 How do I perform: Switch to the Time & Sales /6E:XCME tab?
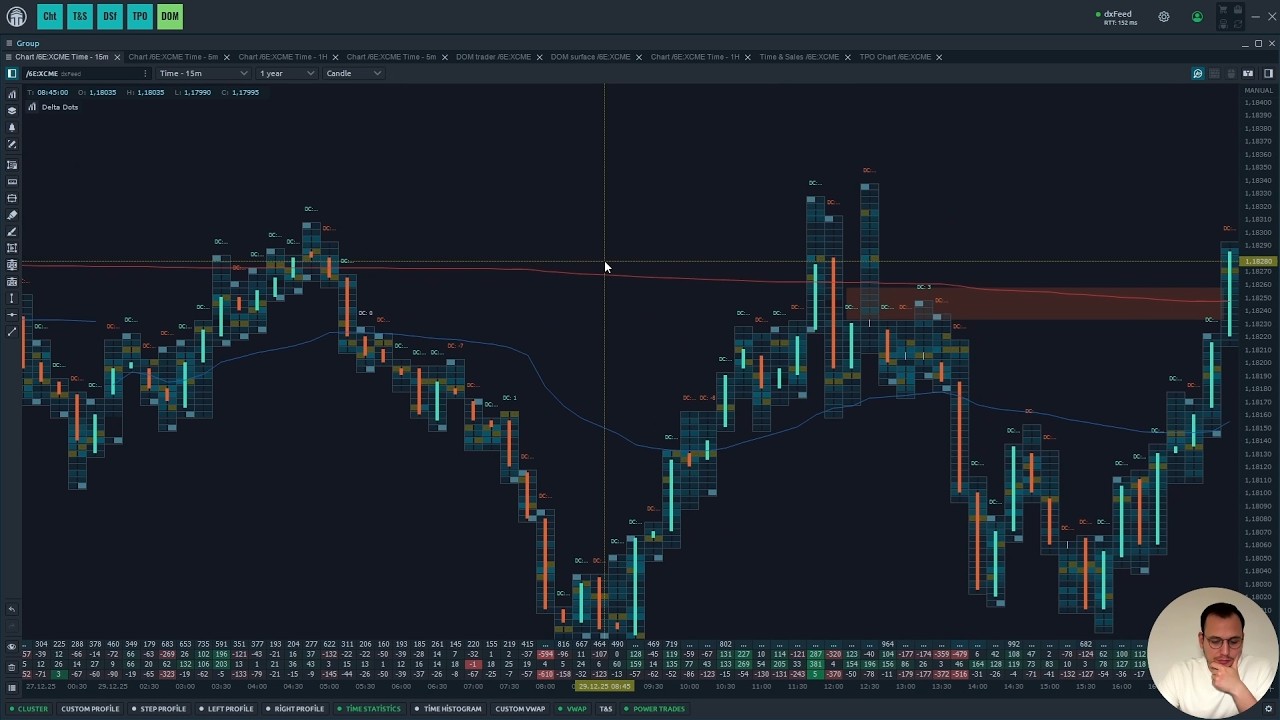799,57
